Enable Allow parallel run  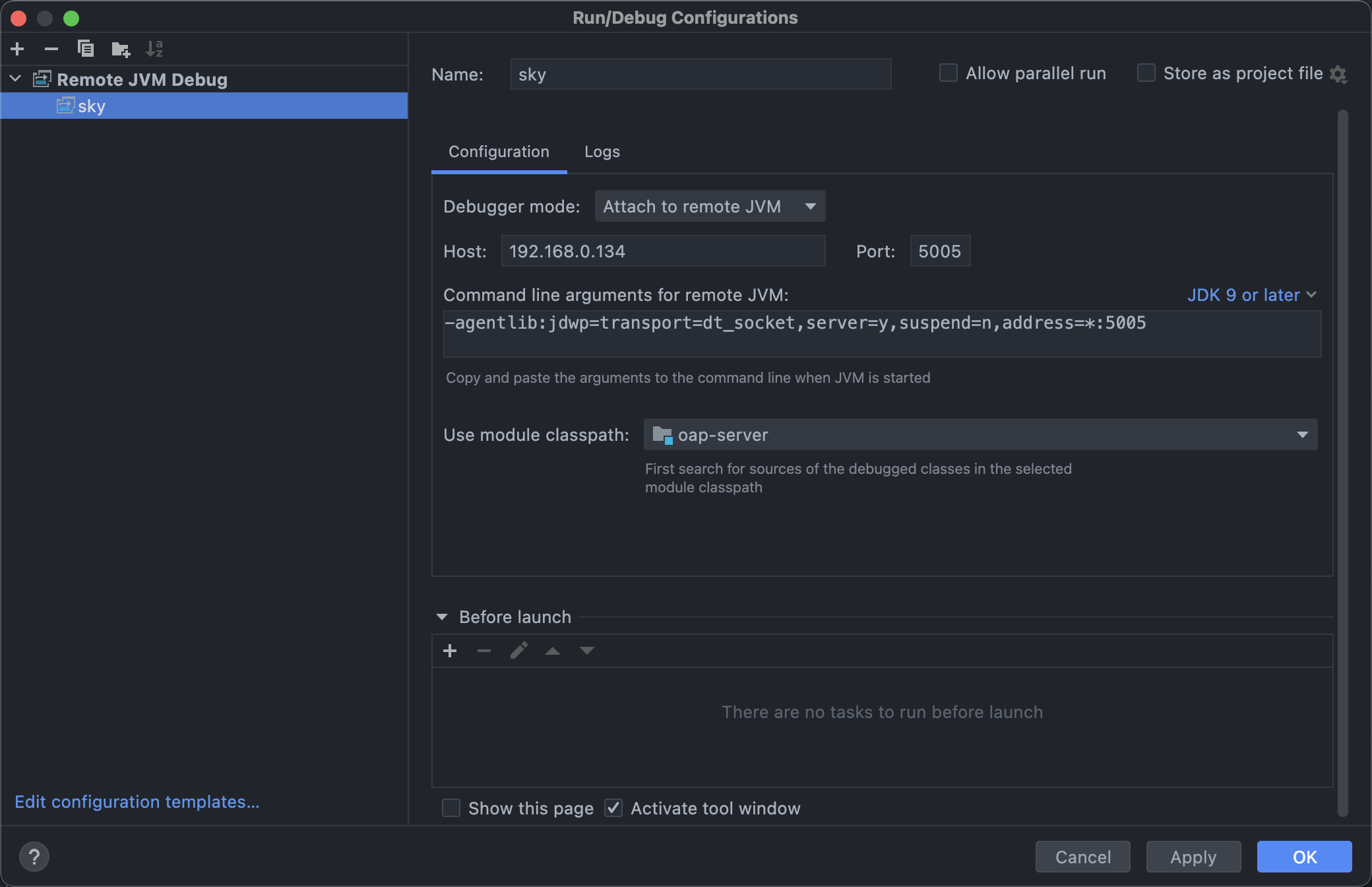[949, 73]
